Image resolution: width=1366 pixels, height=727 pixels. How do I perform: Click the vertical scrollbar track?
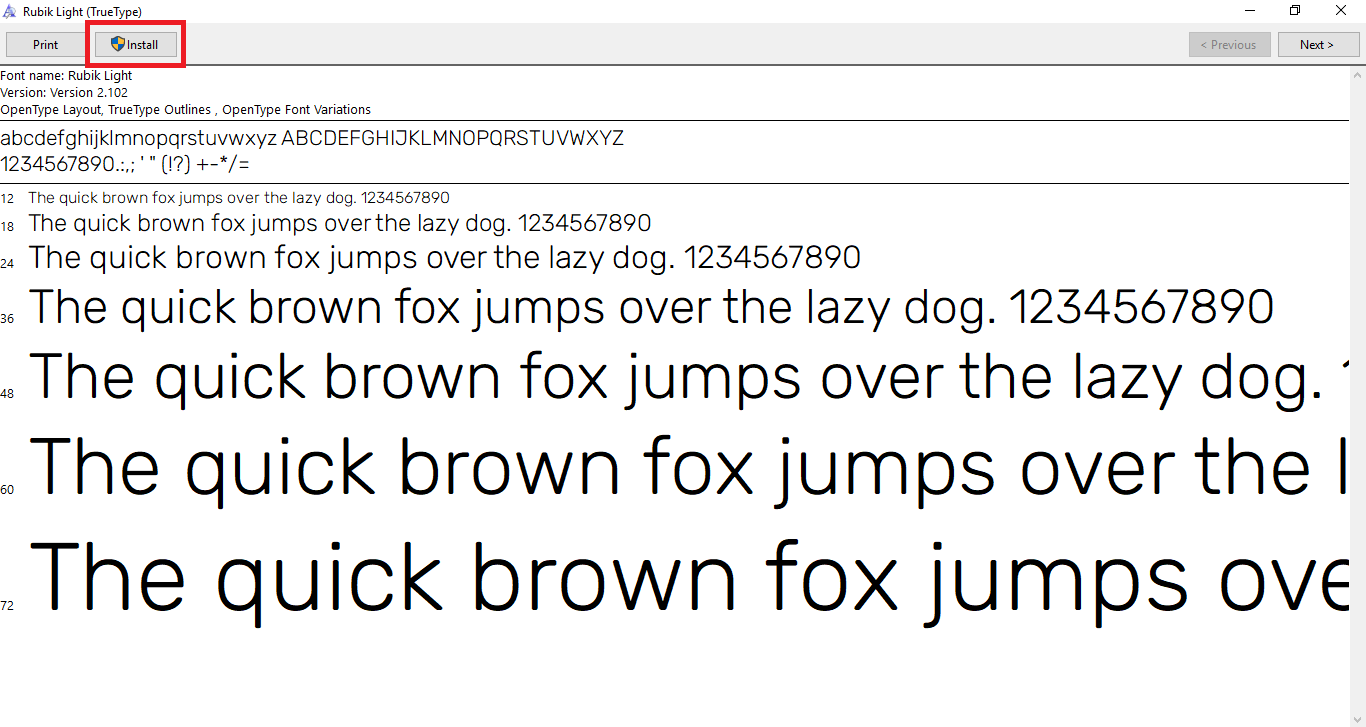point(1358,400)
